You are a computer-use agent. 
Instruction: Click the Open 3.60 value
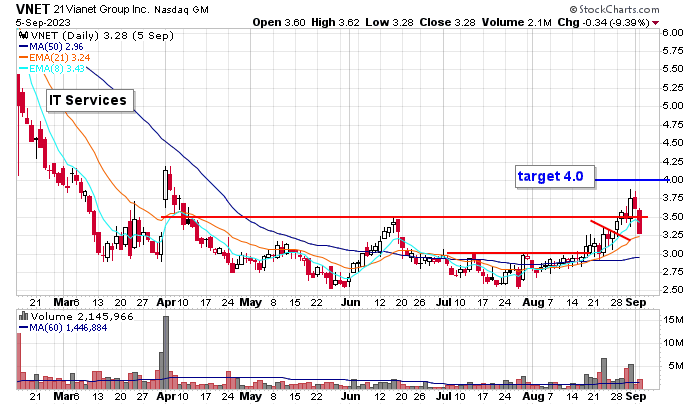click(279, 22)
